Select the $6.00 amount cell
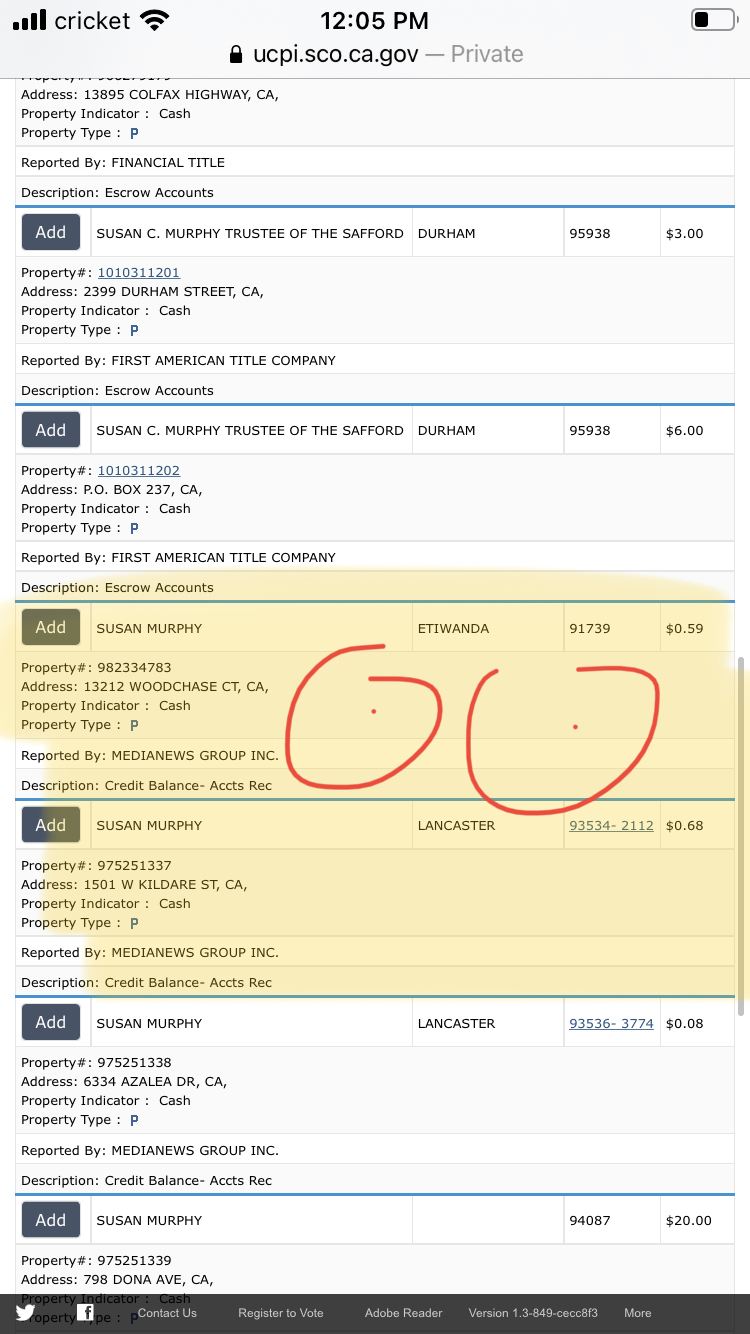 (697, 430)
